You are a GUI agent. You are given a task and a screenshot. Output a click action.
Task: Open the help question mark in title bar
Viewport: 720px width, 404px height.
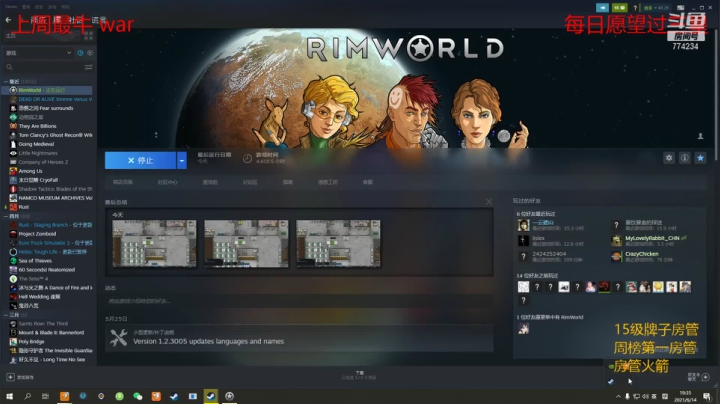(635, 8)
